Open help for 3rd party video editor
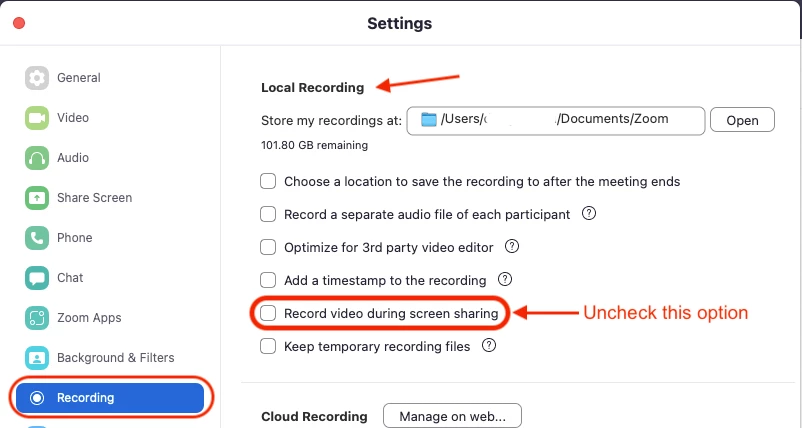This screenshot has height=428, width=802. 511,246
